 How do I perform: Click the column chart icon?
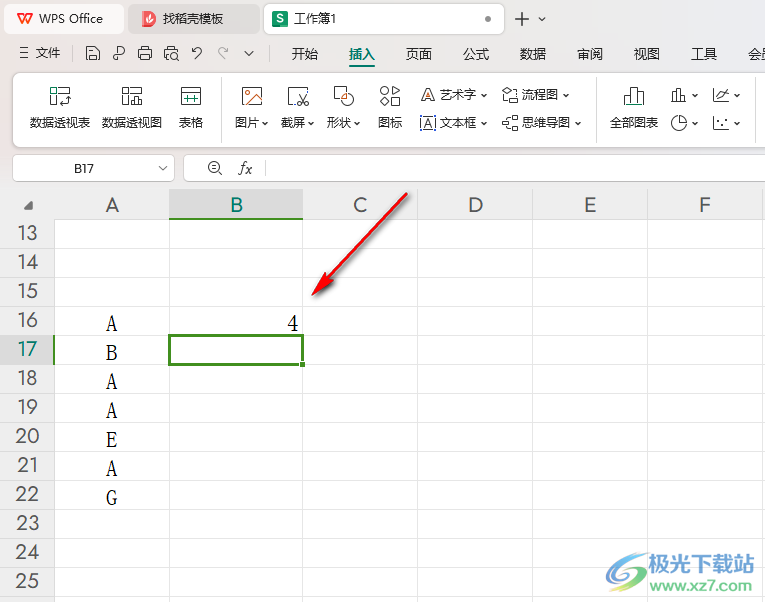tap(678, 95)
